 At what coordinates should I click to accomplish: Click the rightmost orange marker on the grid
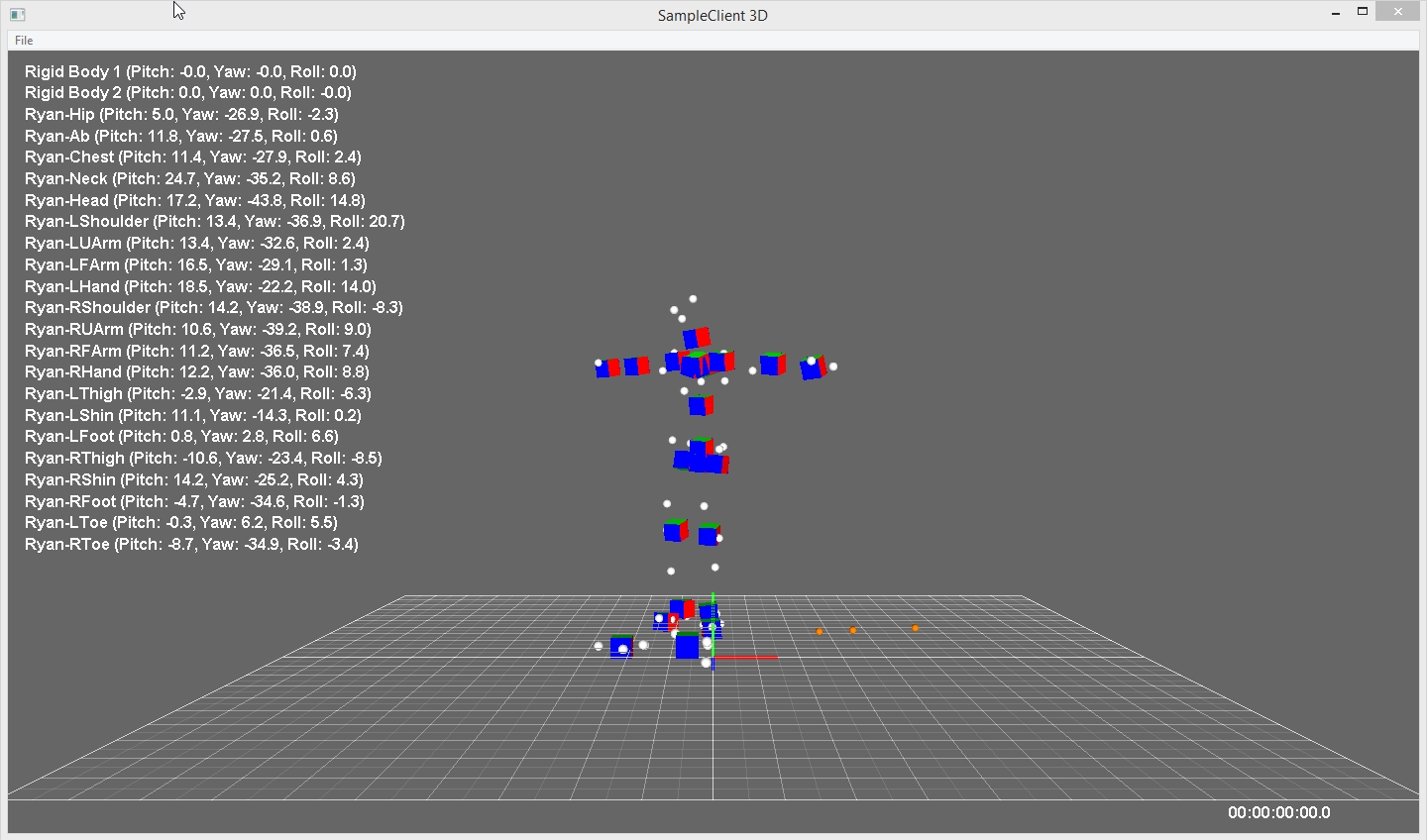pyautogui.click(x=915, y=628)
